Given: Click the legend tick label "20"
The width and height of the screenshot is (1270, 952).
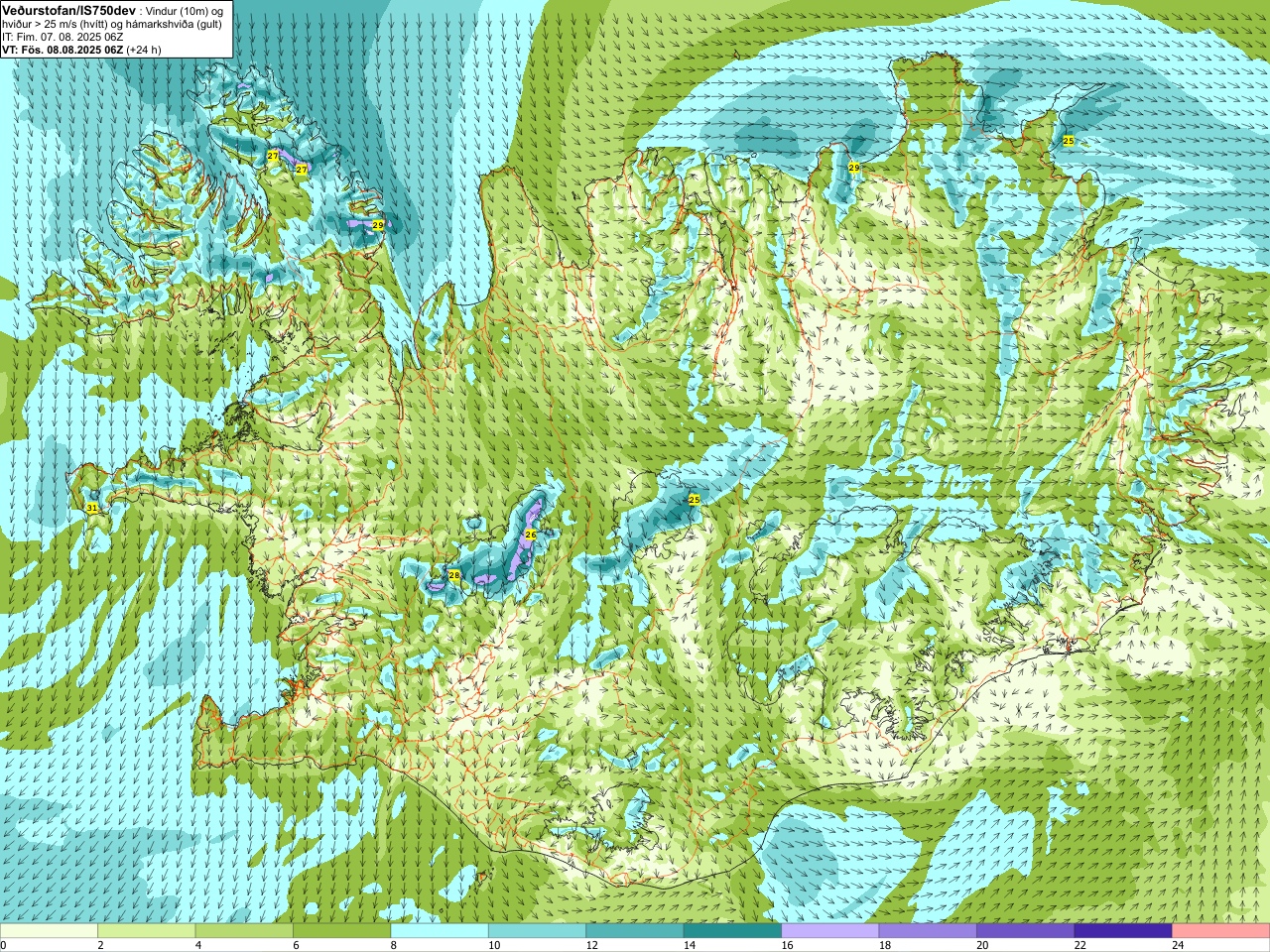Looking at the screenshot, I should click(x=983, y=945).
